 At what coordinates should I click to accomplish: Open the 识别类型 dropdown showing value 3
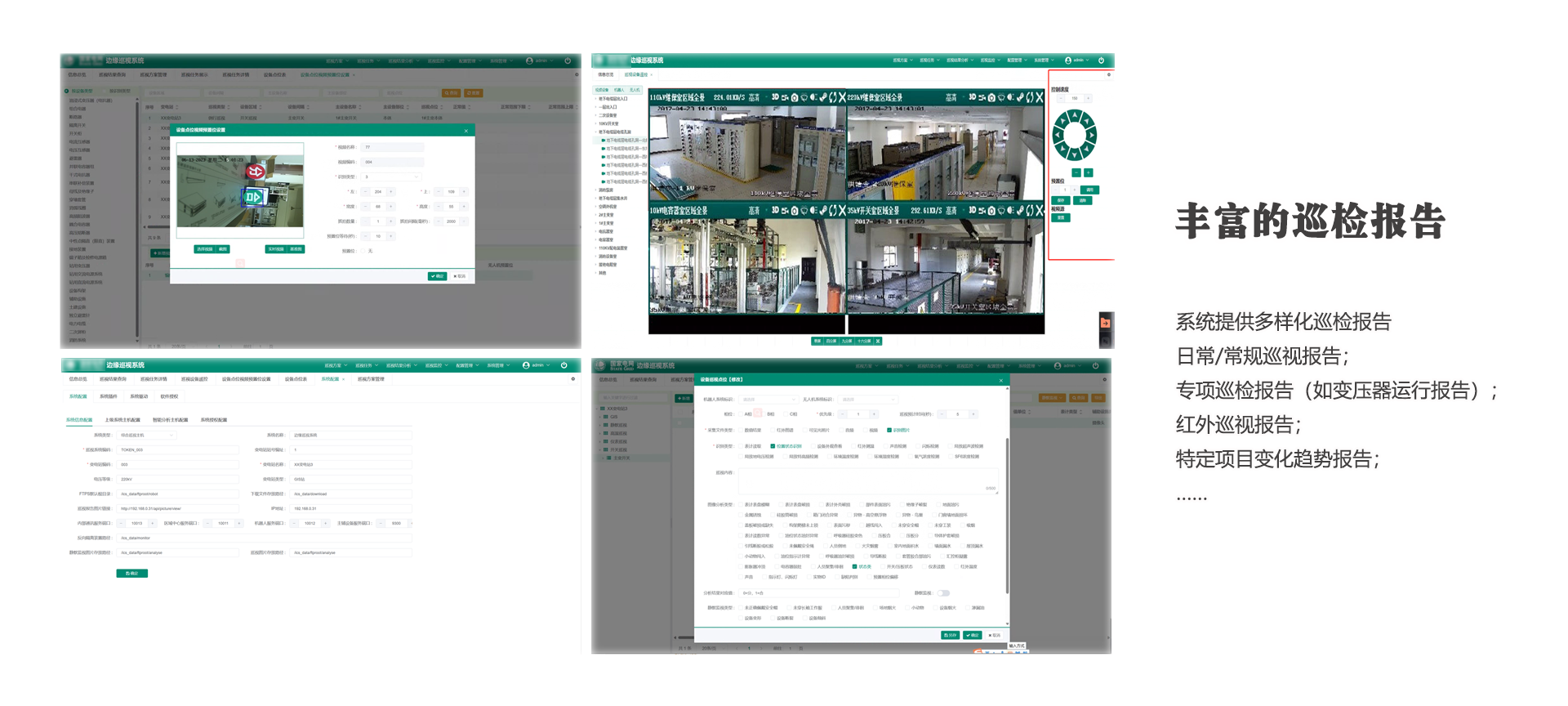(x=392, y=176)
